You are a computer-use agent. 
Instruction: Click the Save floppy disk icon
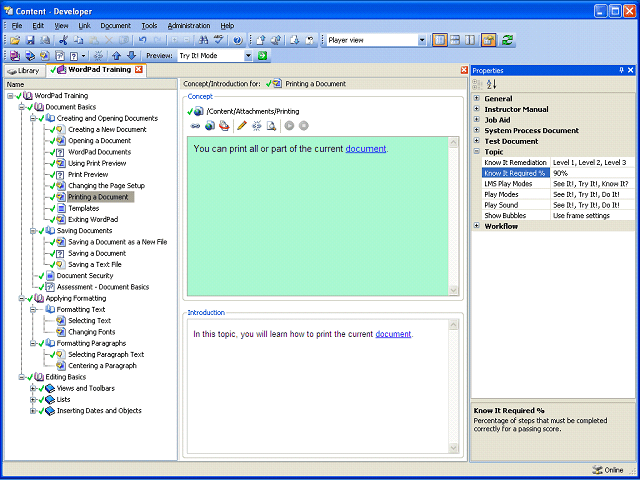(x=31, y=40)
